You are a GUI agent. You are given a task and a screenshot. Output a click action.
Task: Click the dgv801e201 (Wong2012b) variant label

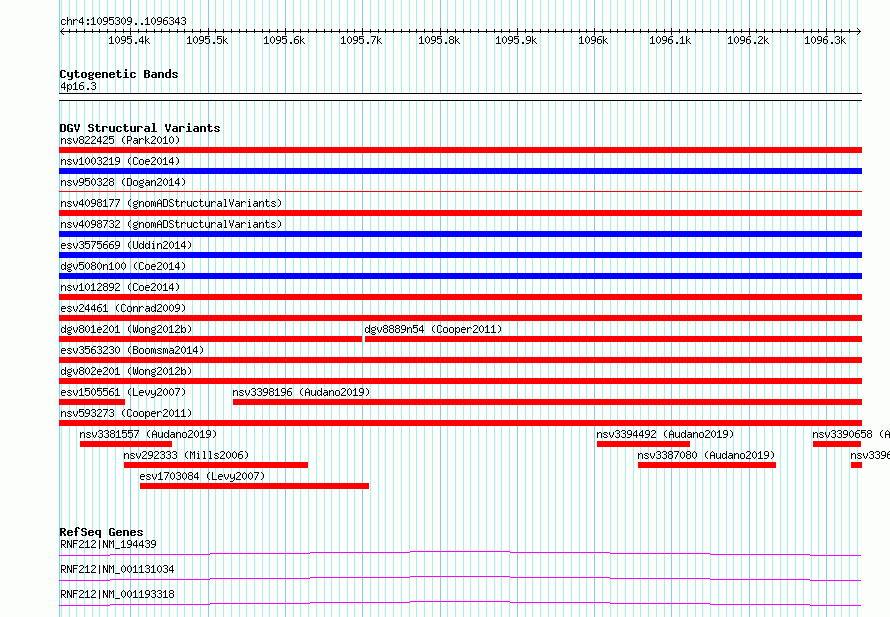[x=126, y=329]
